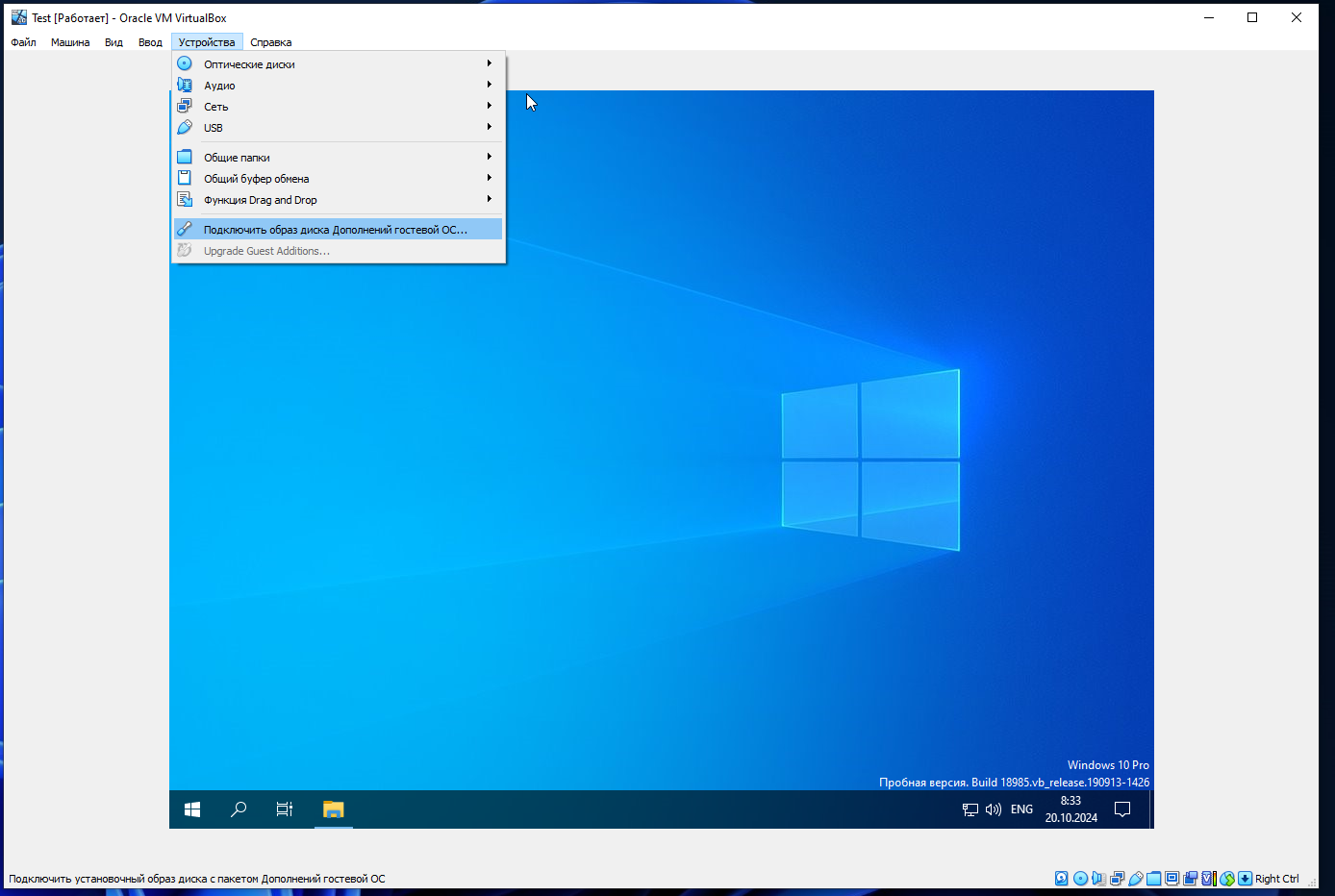Expand the Аудио submenu arrow

[490, 85]
